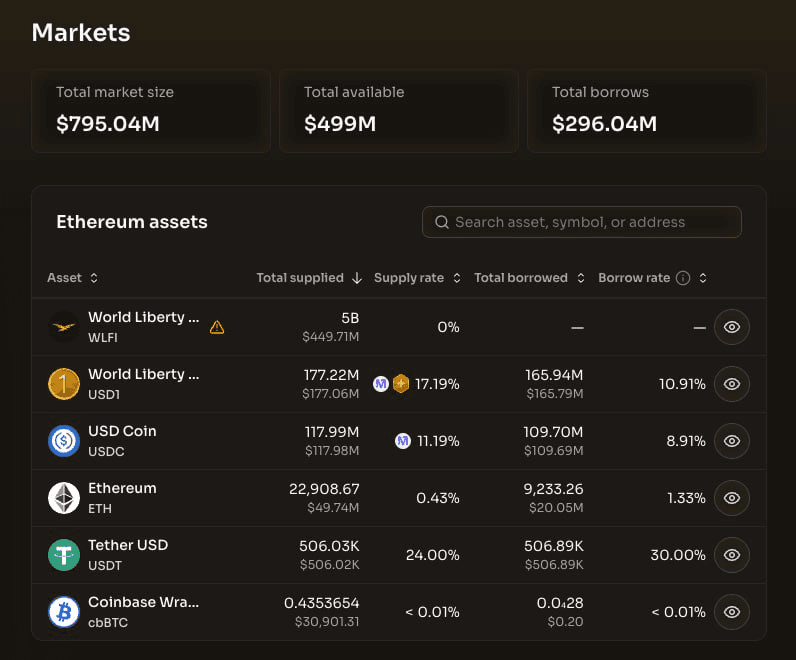Open the Coinbase Wrapped cbBTC market
Viewport: 796px width, 660px height.
pos(143,612)
